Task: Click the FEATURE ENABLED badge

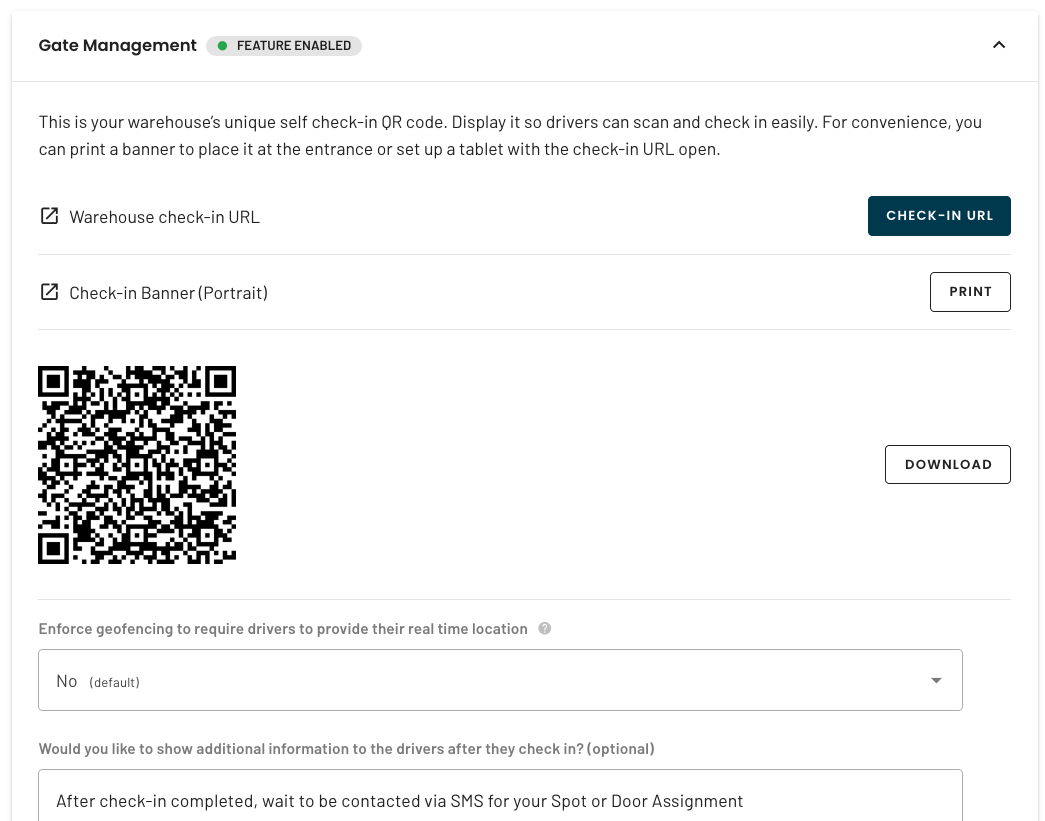Action: [284, 46]
